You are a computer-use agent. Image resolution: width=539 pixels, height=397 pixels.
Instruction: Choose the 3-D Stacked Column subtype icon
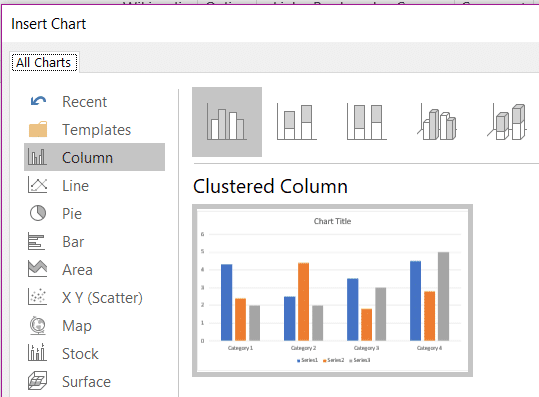(507, 122)
